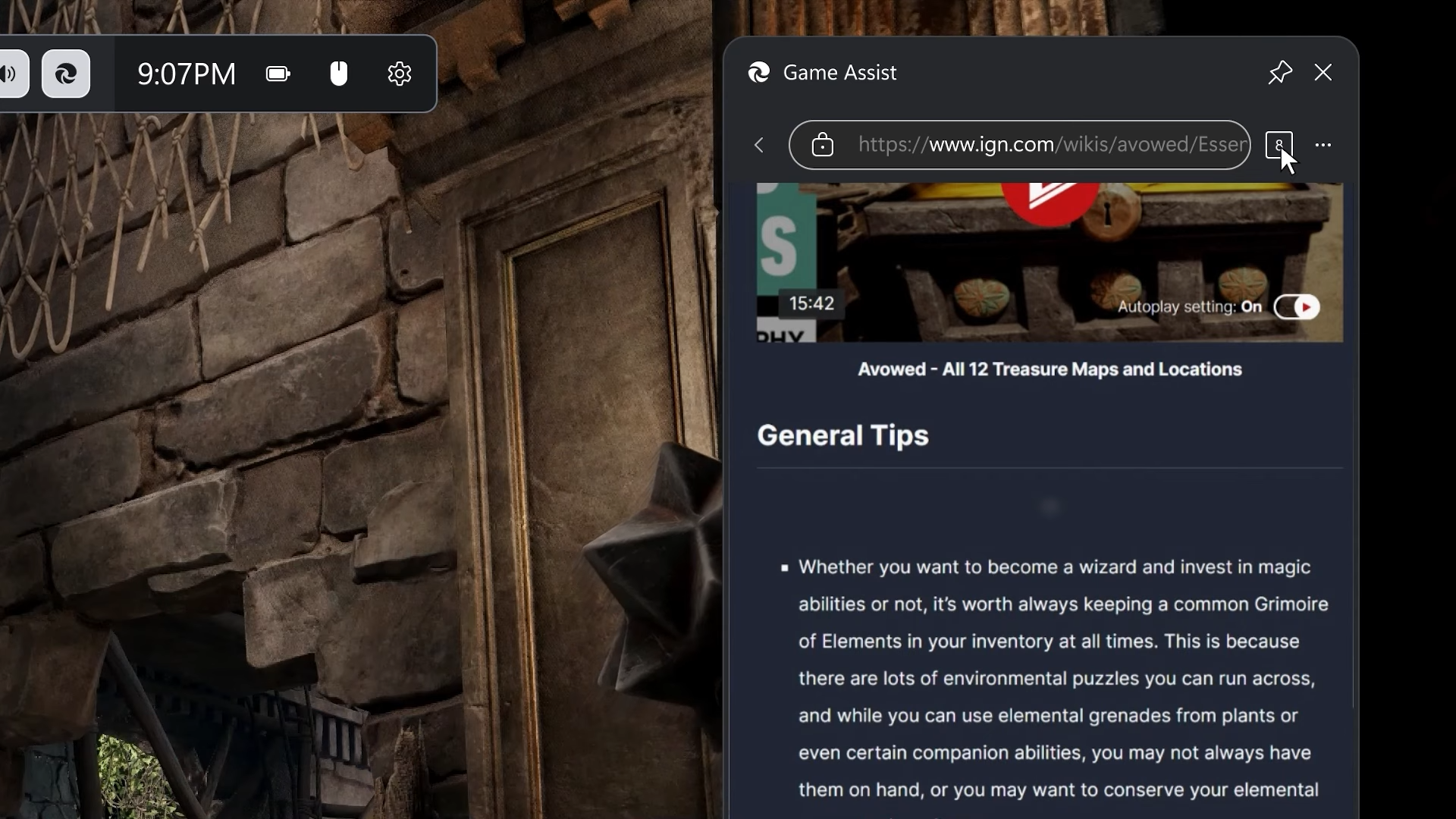Open the more options ellipsis menu
The height and width of the screenshot is (819, 1456).
1323,145
